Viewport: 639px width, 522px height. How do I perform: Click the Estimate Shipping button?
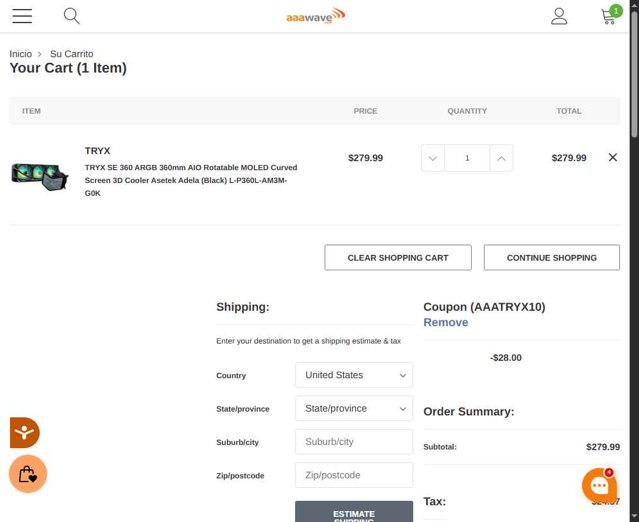(x=354, y=512)
